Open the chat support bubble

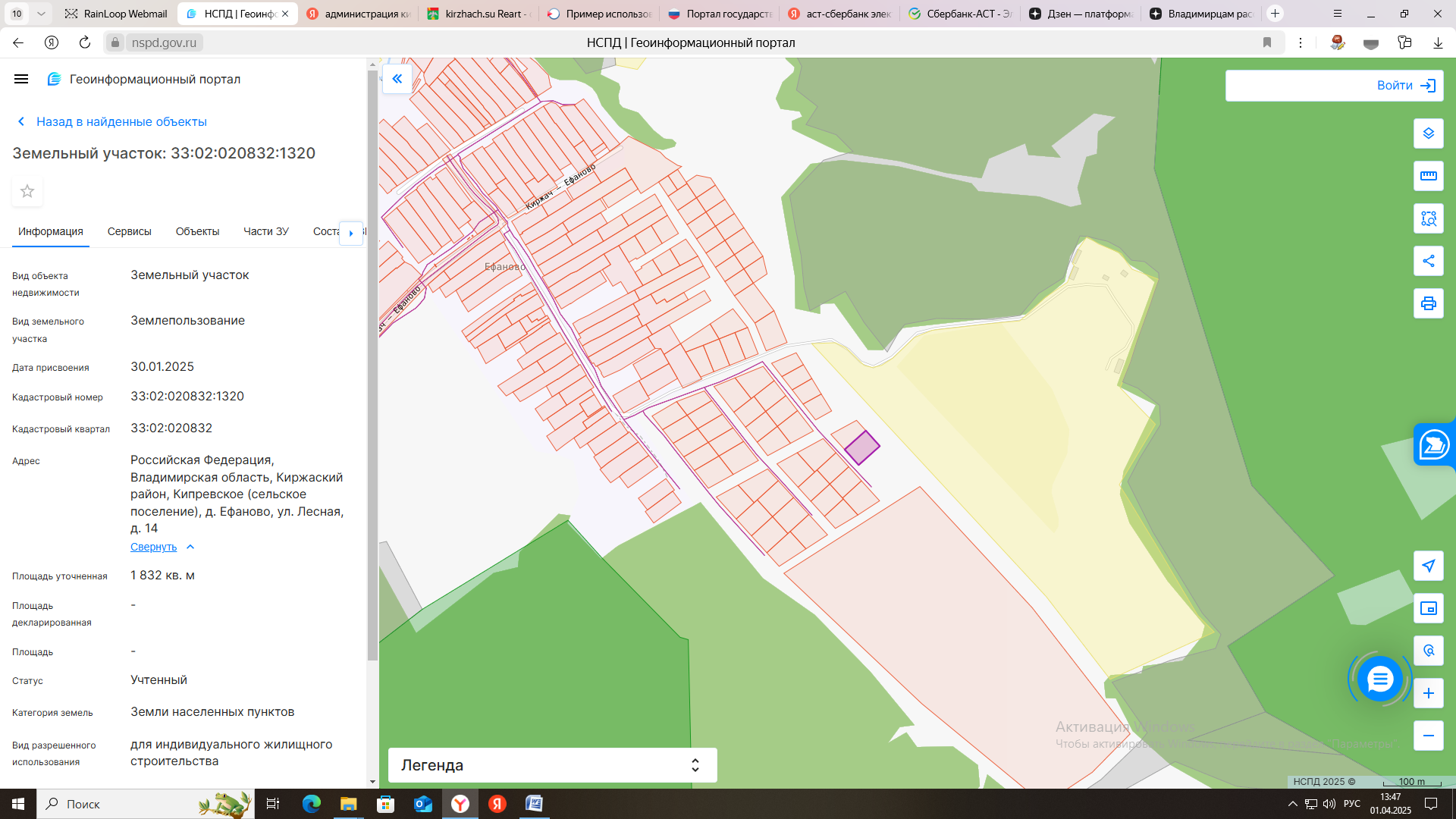[x=1379, y=679]
